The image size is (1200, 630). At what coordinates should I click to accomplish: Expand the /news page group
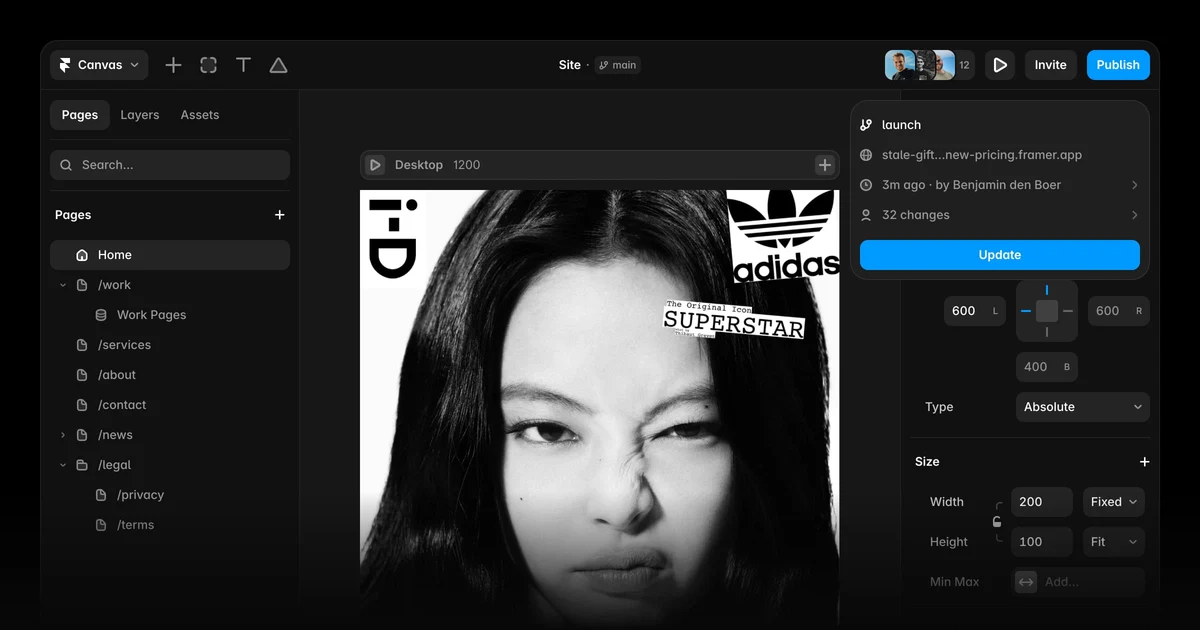coord(63,435)
